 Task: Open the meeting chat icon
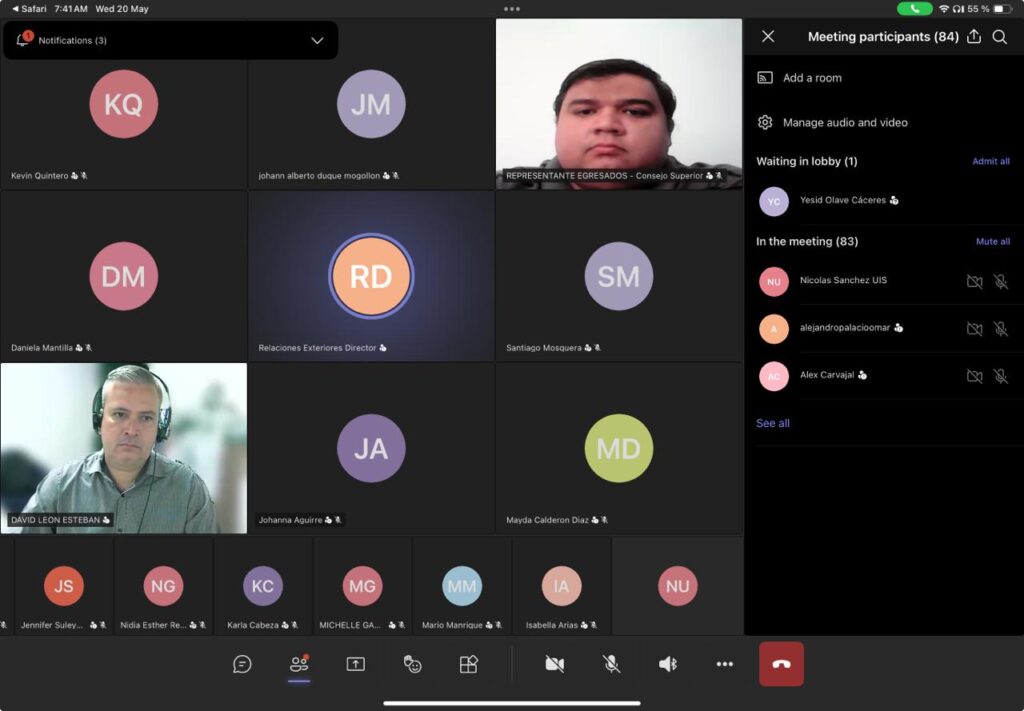point(242,664)
